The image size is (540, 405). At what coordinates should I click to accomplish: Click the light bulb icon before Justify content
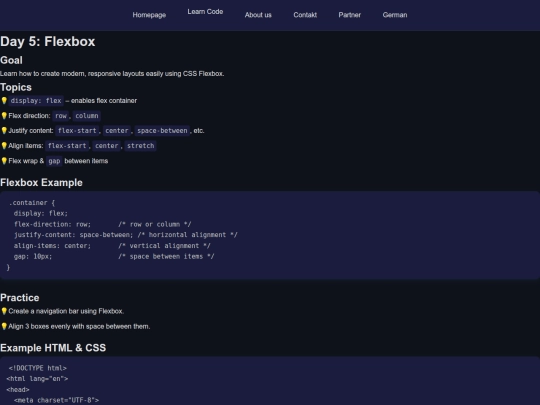4,131
